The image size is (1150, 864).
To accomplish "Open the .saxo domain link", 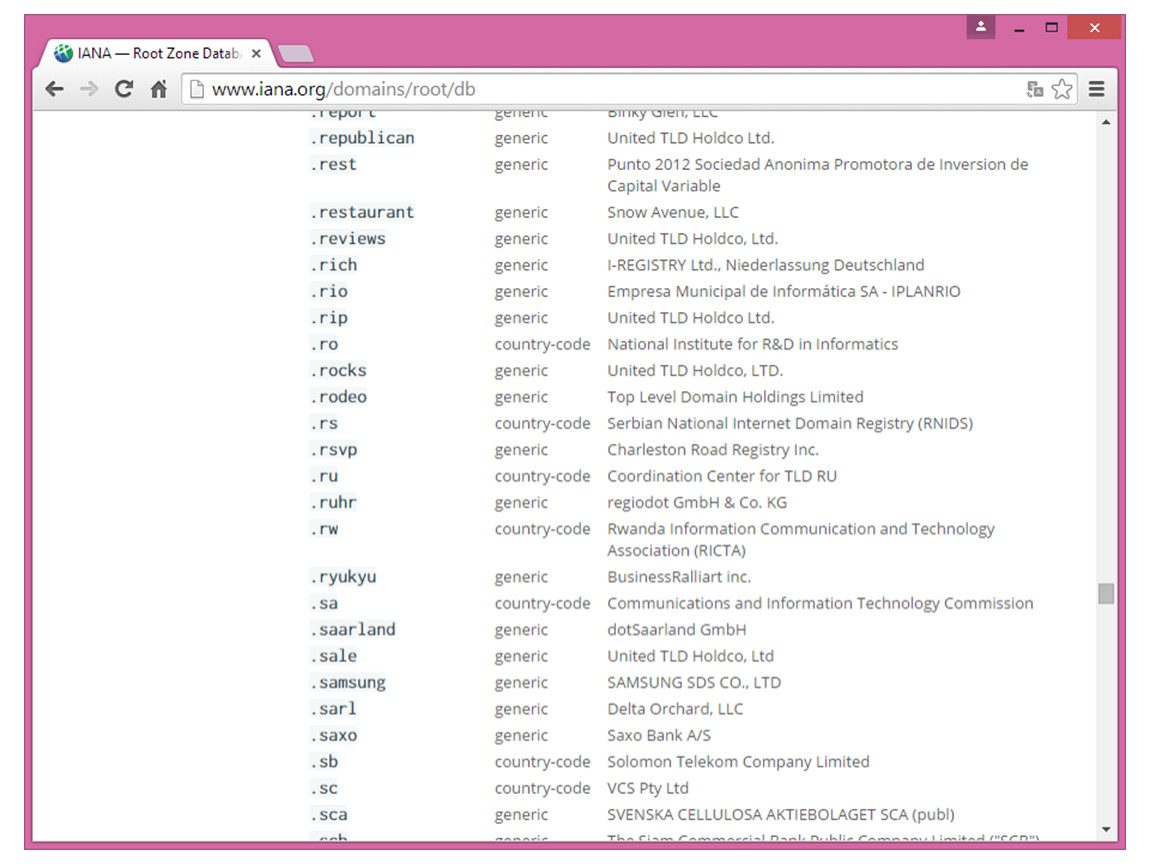I will (333, 735).
